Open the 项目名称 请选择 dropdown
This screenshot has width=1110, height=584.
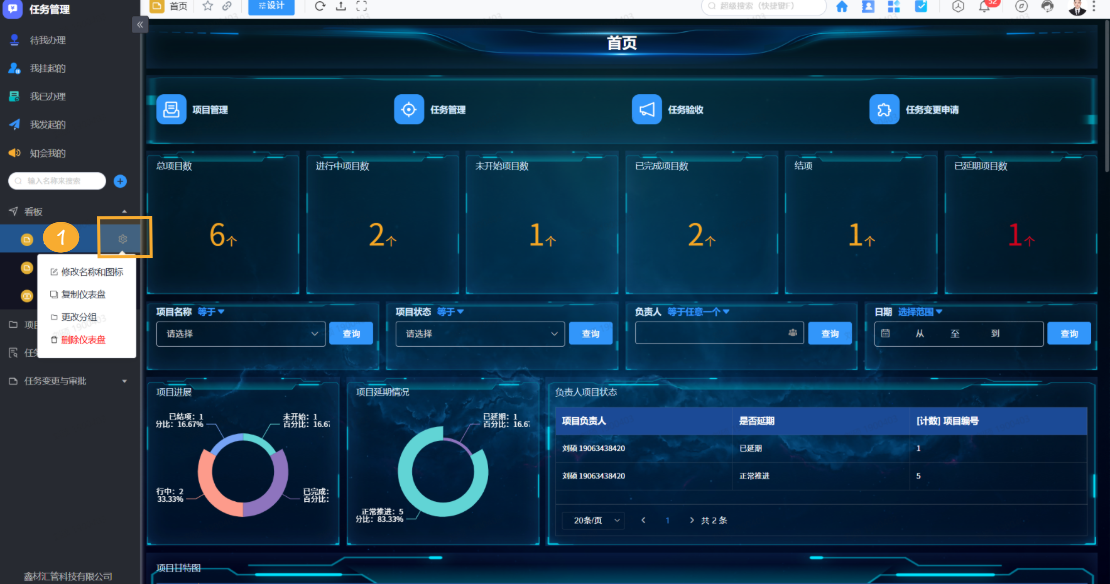[x=240, y=334]
